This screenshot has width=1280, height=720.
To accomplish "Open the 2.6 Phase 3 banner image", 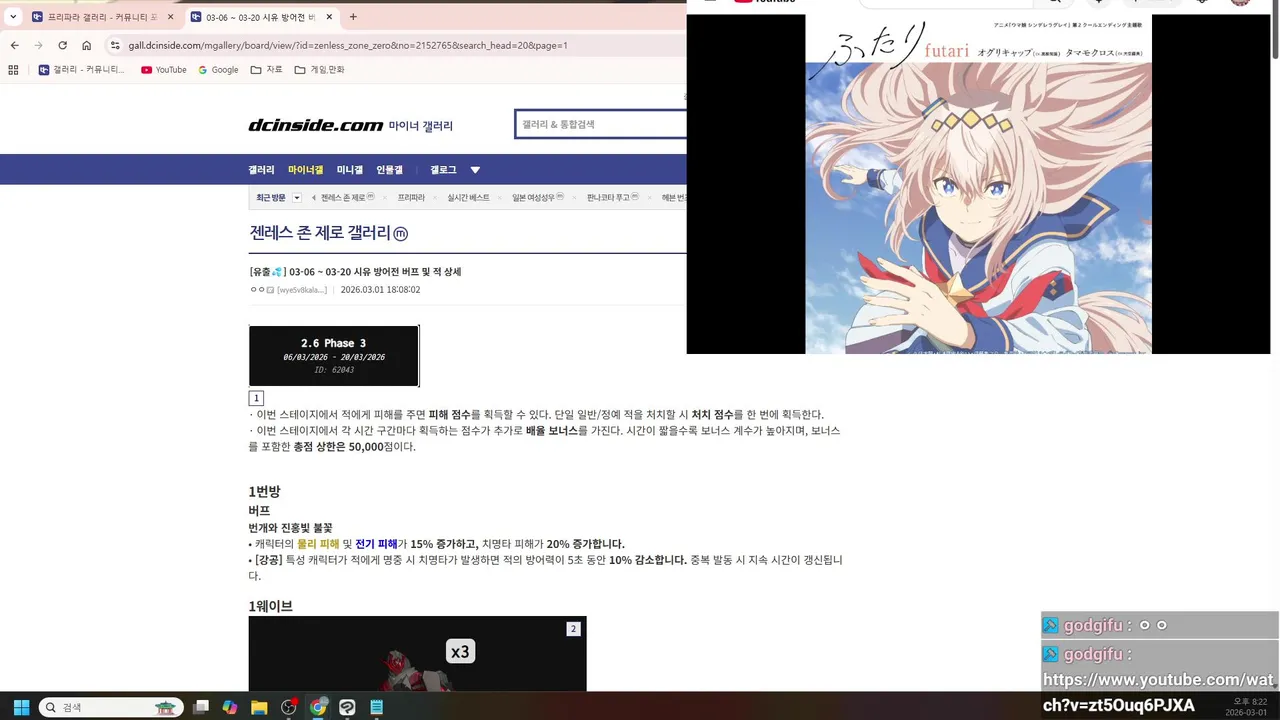I will tap(334, 355).
